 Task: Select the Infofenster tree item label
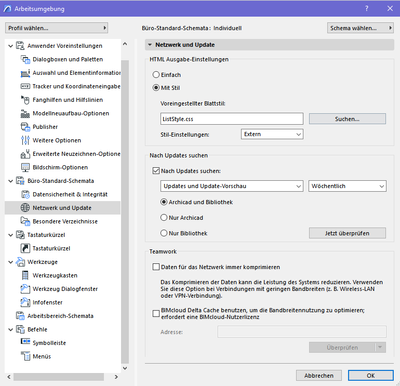pyautogui.click(x=47, y=302)
